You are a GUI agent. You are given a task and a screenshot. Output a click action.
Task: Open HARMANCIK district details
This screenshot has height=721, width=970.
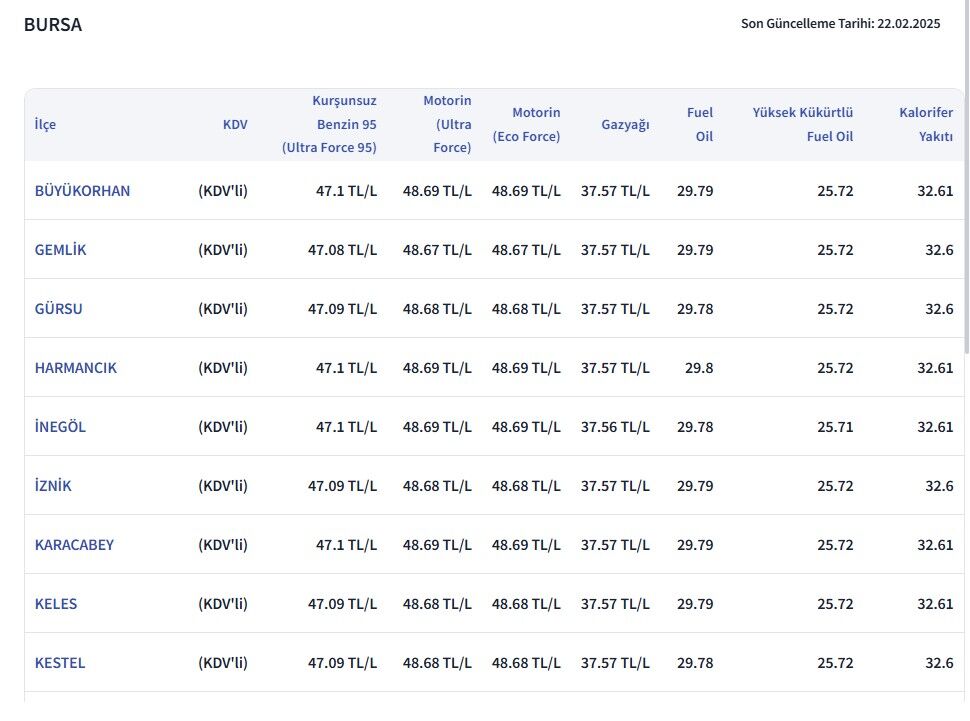[x=76, y=367]
